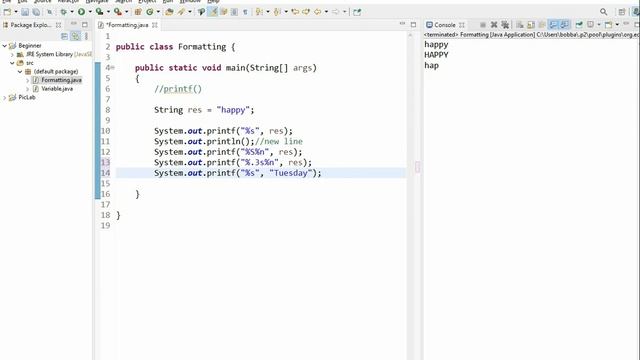
Task: Toggle Scroll Lock in Console toolbar
Action: tap(531, 25)
